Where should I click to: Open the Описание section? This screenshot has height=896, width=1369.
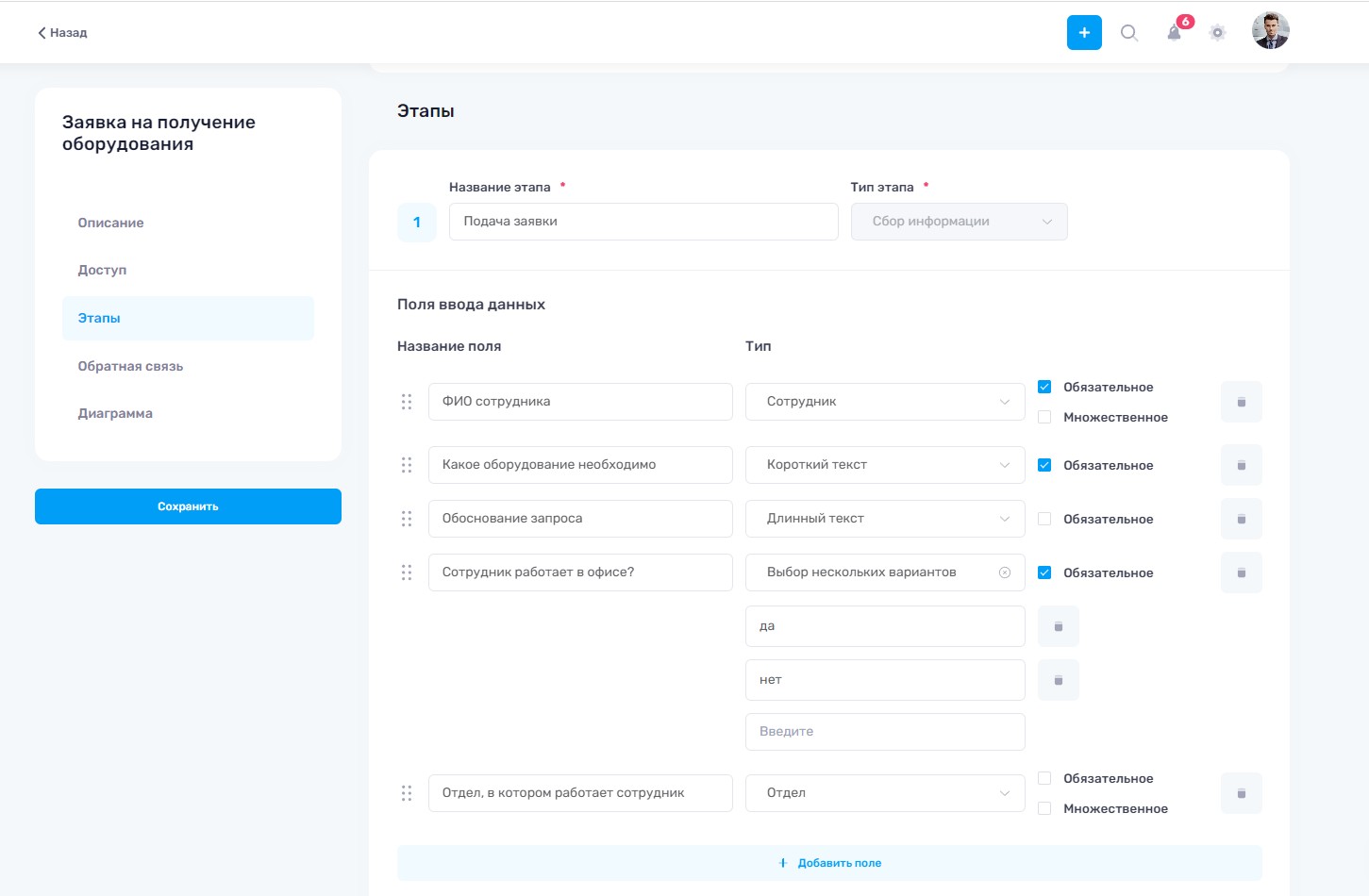110,223
